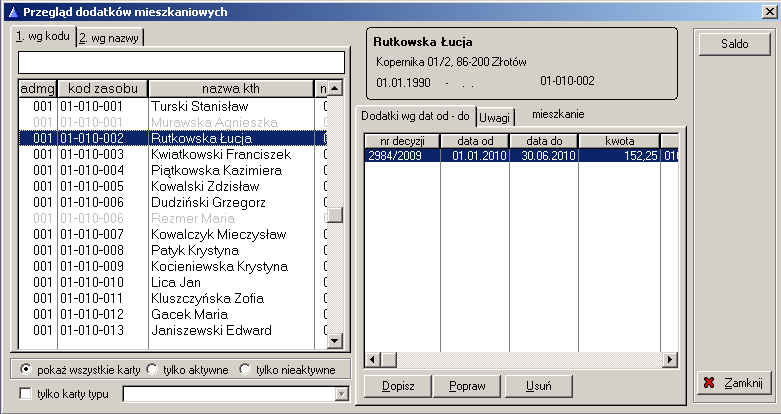Viewport: 781px width, 414px height.
Task: Select the row 'Piątkowska Kazimiera'
Action: pos(173,170)
